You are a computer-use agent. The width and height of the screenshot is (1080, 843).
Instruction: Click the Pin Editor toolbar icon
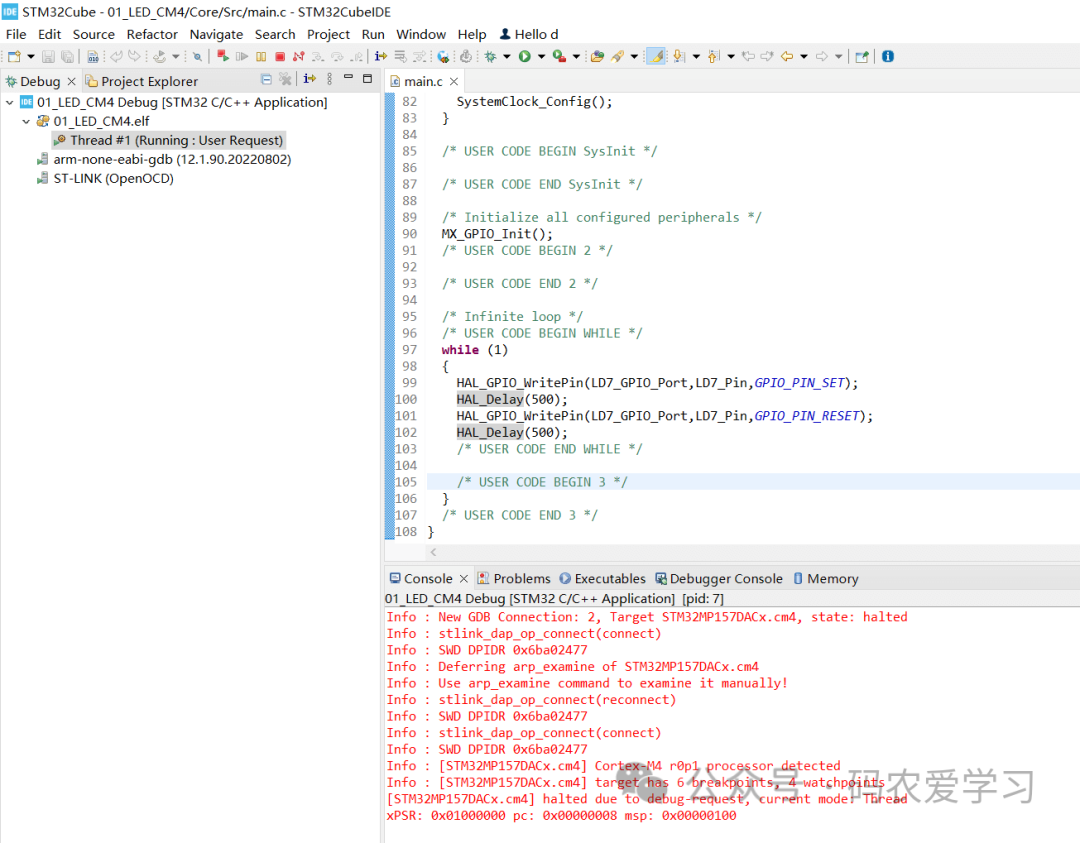pyautogui.click(x=862, y=56)
